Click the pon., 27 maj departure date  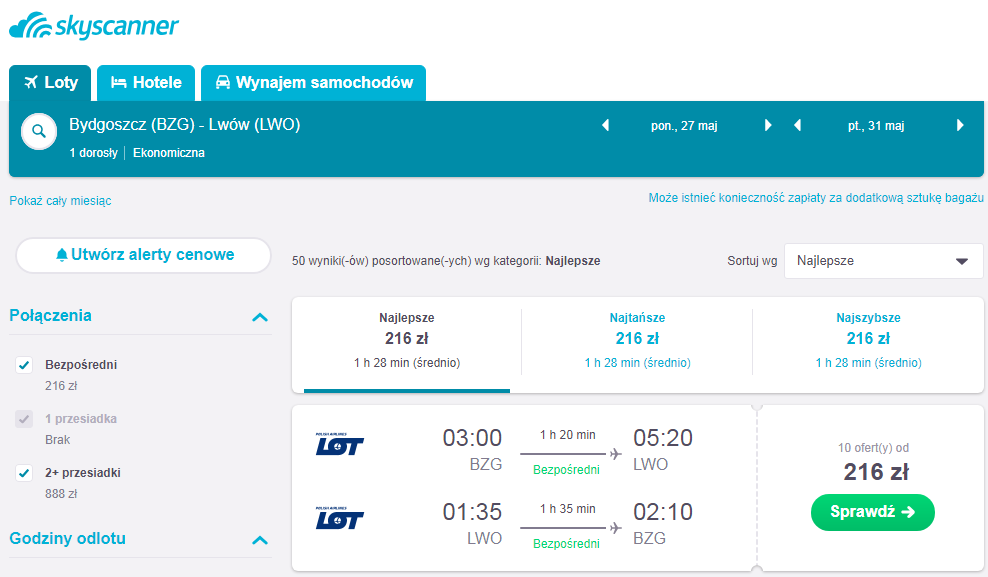tap(684, 126)
